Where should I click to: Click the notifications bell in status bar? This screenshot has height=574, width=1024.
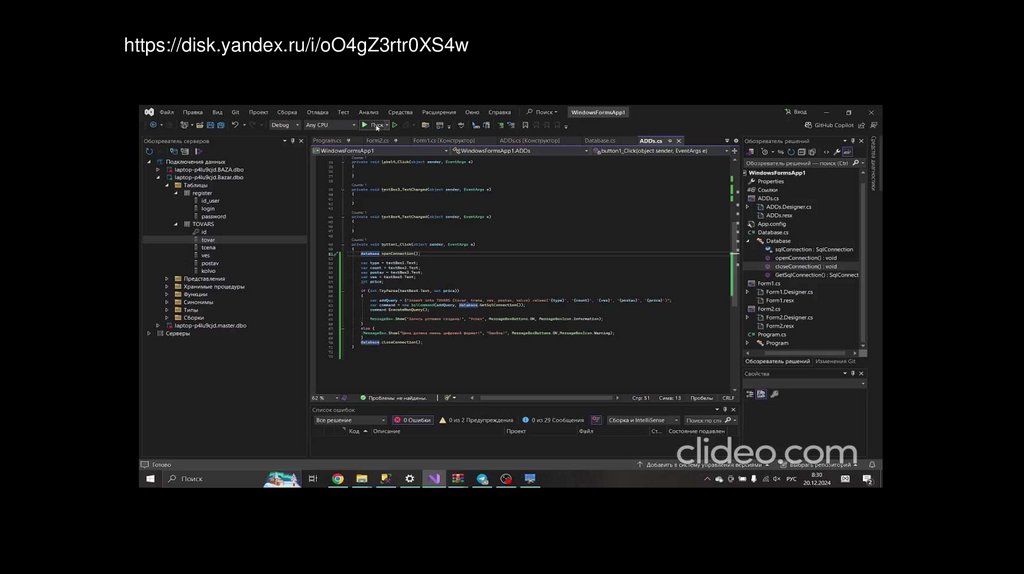(x=872, y=465)
